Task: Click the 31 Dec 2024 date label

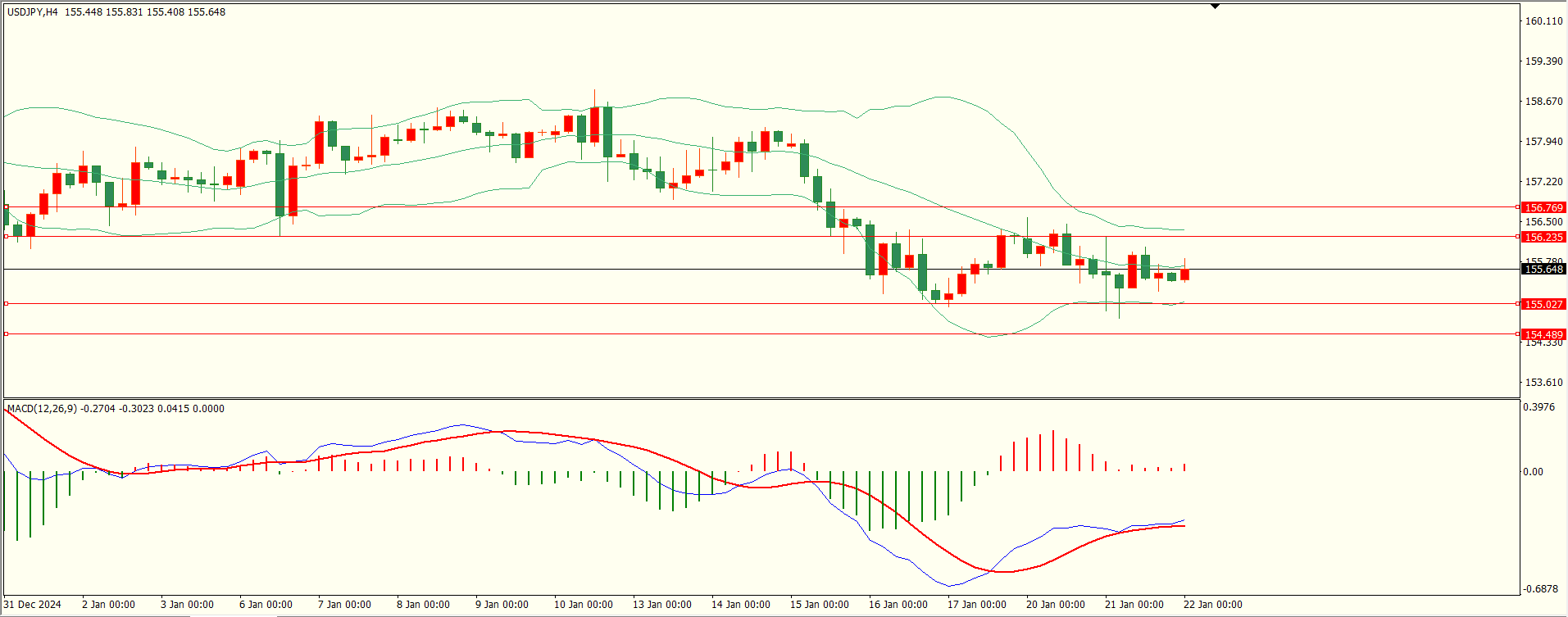Action: tap(33, 605)
